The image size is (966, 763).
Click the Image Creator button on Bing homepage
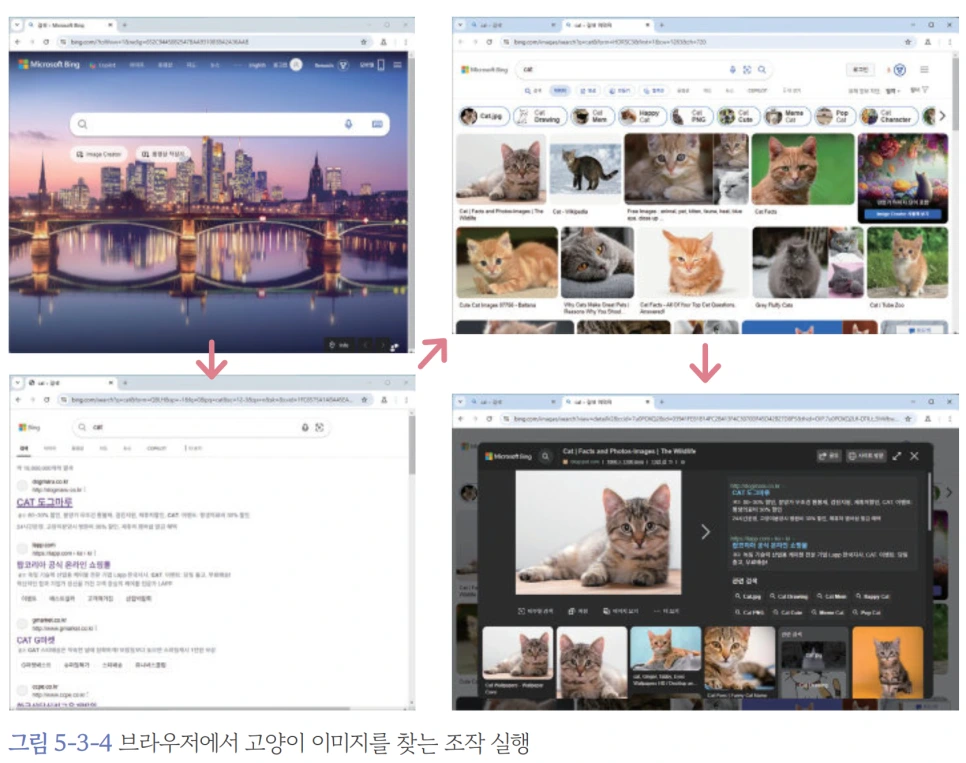[x=99, y=154]
